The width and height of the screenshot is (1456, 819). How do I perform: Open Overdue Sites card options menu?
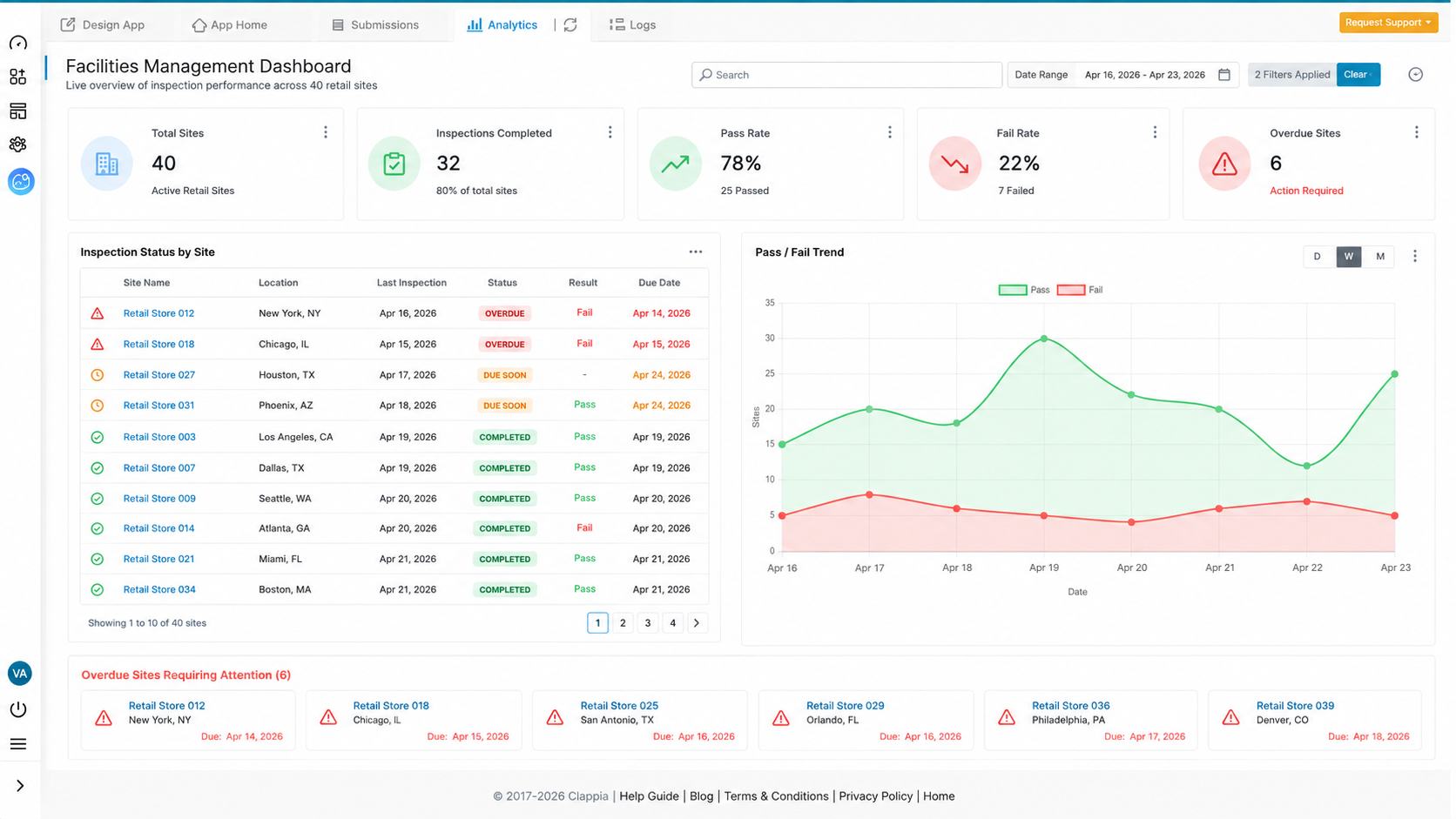click(x=1416, y=132)
